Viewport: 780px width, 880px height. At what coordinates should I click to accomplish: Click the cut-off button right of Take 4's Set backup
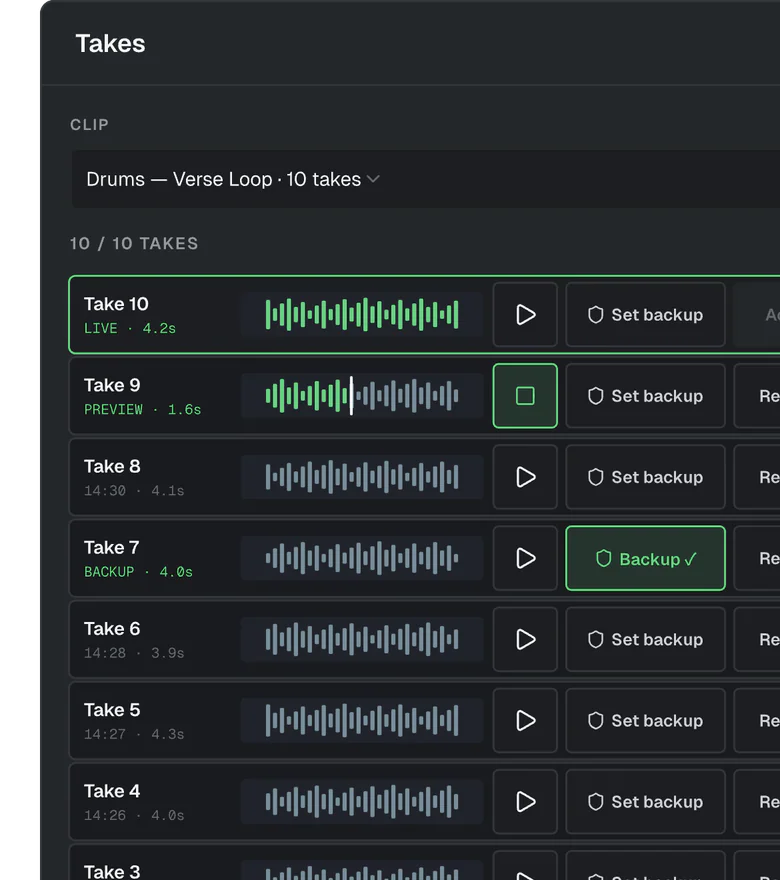point(757,801)
